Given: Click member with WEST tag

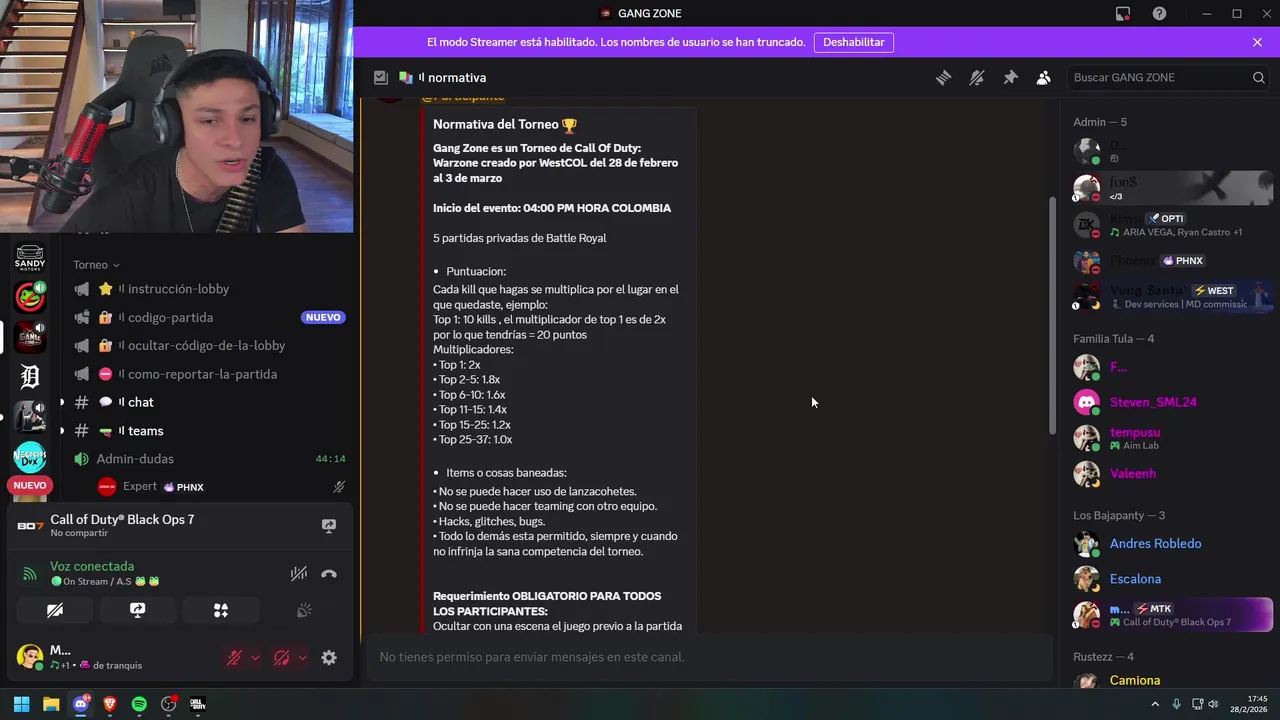Looking at the screenshot, I should 1170,297.
